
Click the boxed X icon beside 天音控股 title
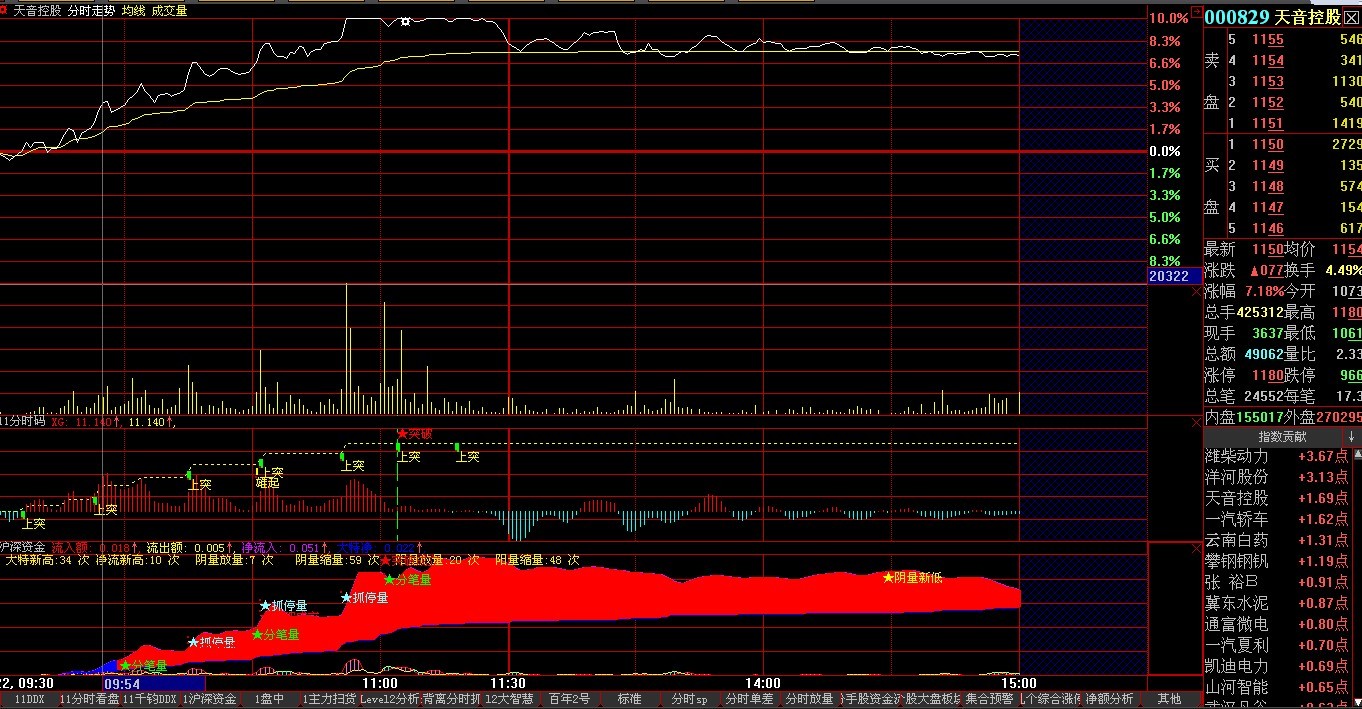[1352, 17]
